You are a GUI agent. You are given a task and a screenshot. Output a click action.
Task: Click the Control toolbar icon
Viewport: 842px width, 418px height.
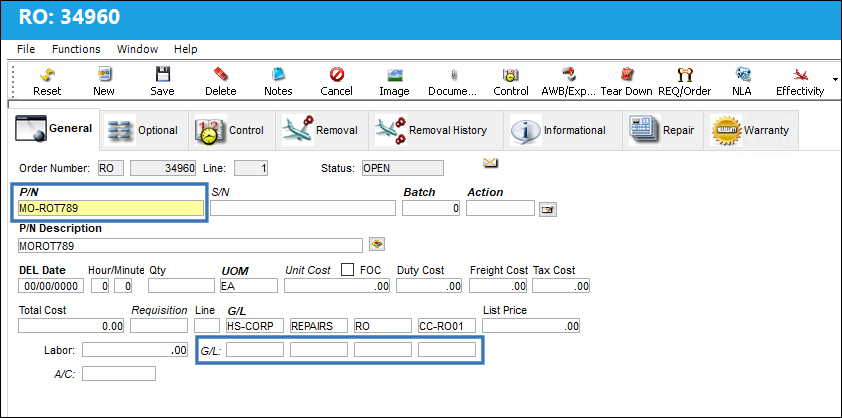(x=511, y=74)
